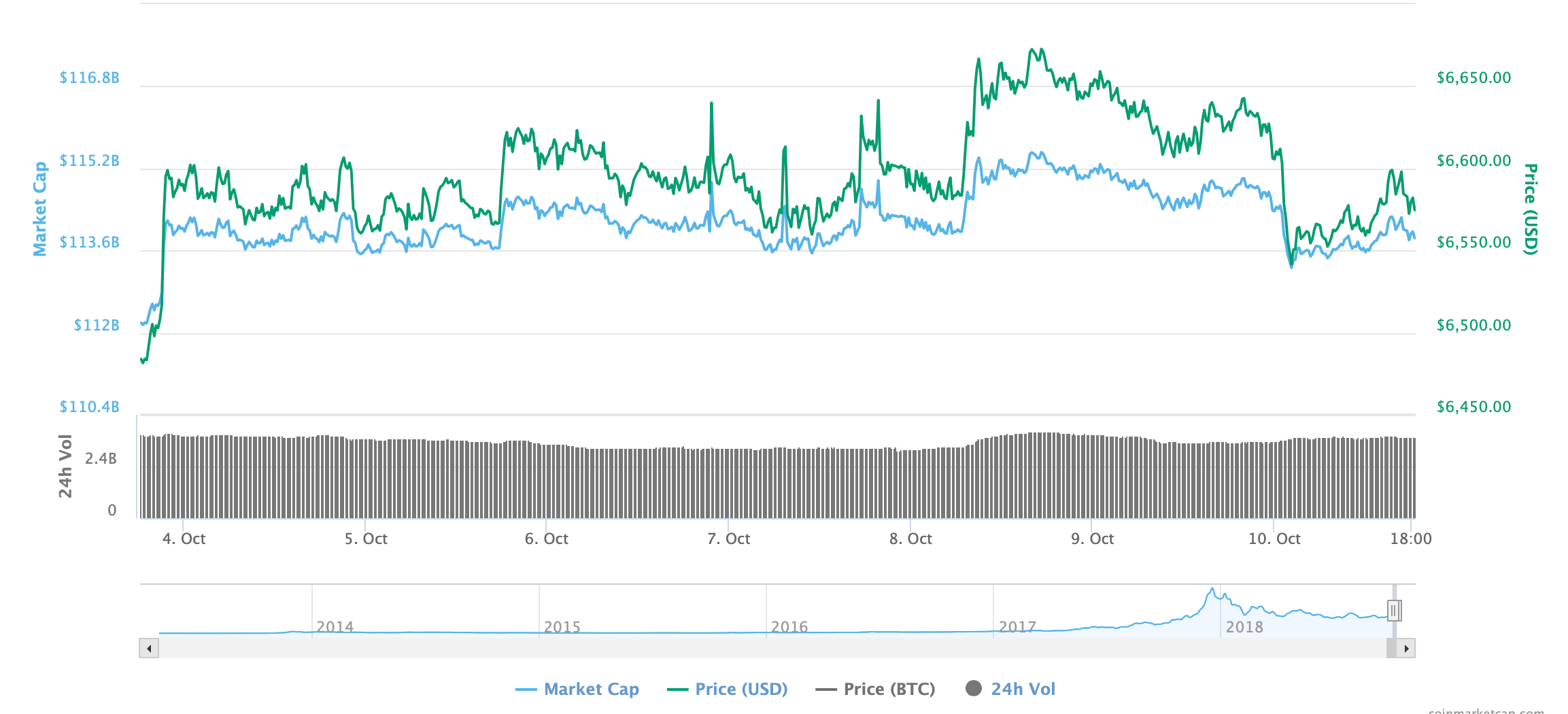Screen dimensions: 1568x714
Task: Toggle the Market Cap series in the legend
Action: coord(577,689)
